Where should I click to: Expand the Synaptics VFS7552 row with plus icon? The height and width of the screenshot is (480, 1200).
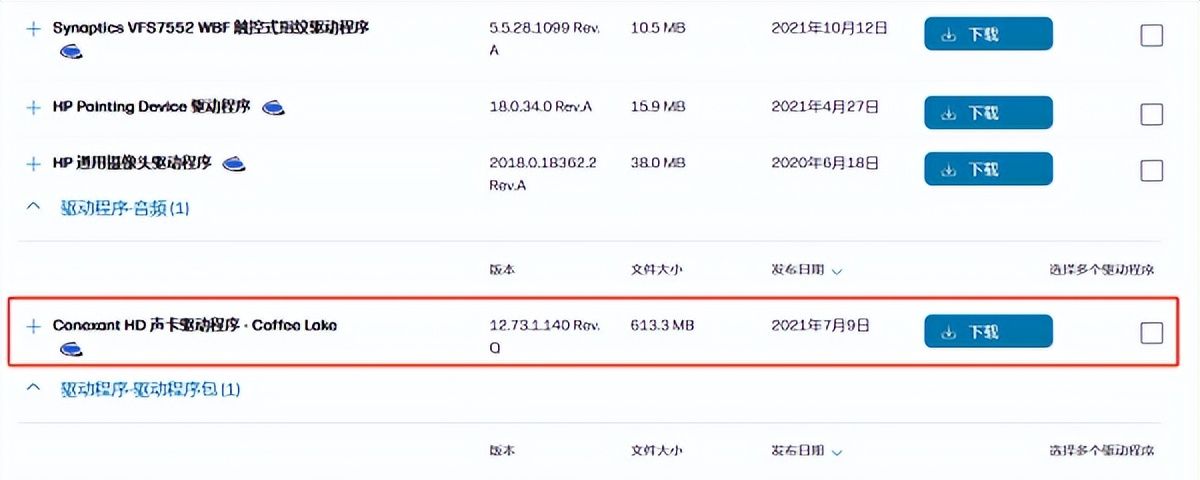[x=33, y=29]
